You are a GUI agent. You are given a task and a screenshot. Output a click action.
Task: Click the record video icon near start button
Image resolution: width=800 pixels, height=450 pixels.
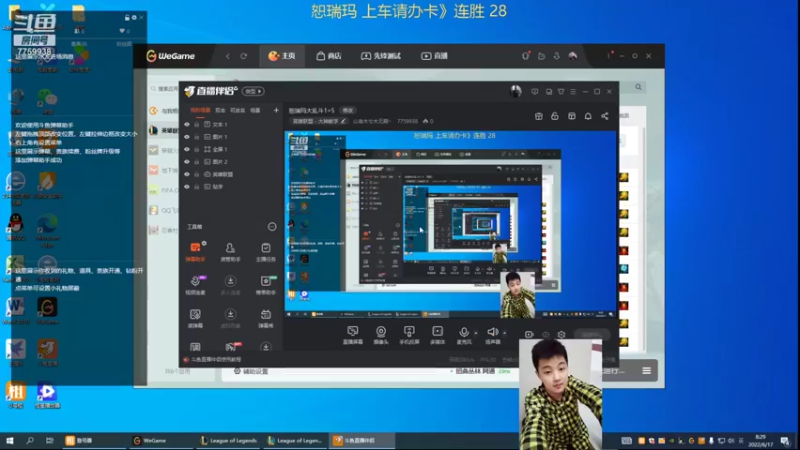click(529, 335)
